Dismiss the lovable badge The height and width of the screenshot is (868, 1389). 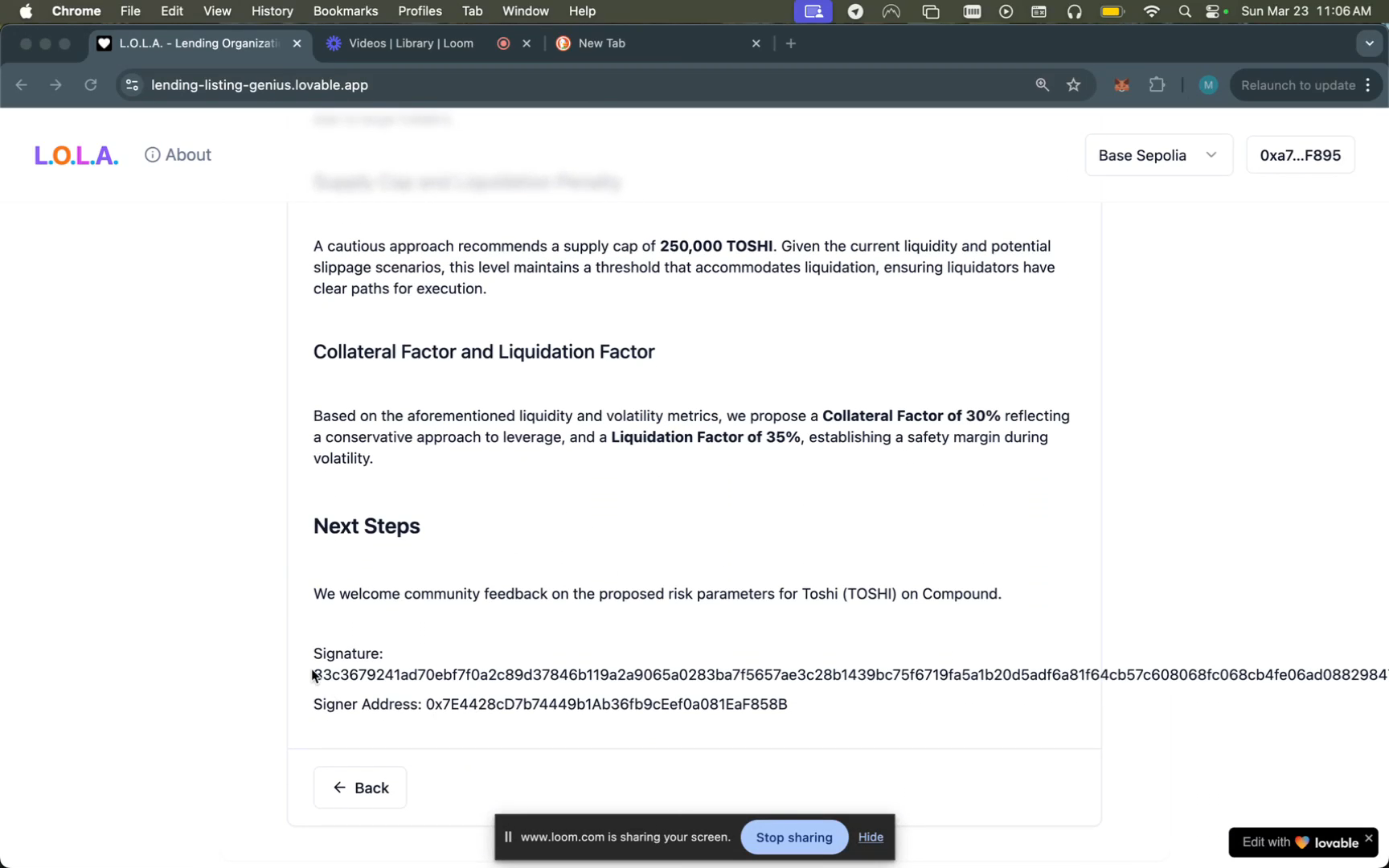1368,838
